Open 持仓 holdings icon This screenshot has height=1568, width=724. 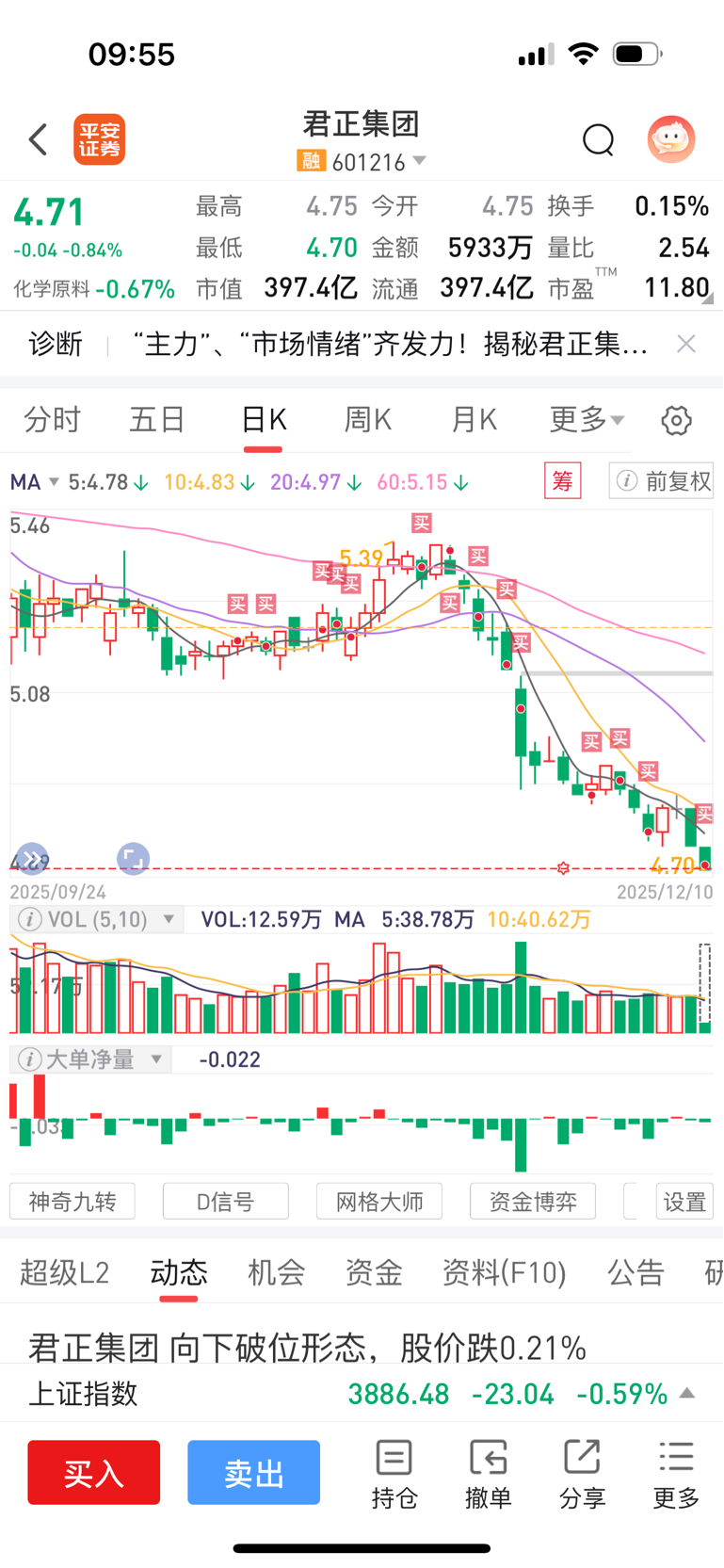[394, 1475]
